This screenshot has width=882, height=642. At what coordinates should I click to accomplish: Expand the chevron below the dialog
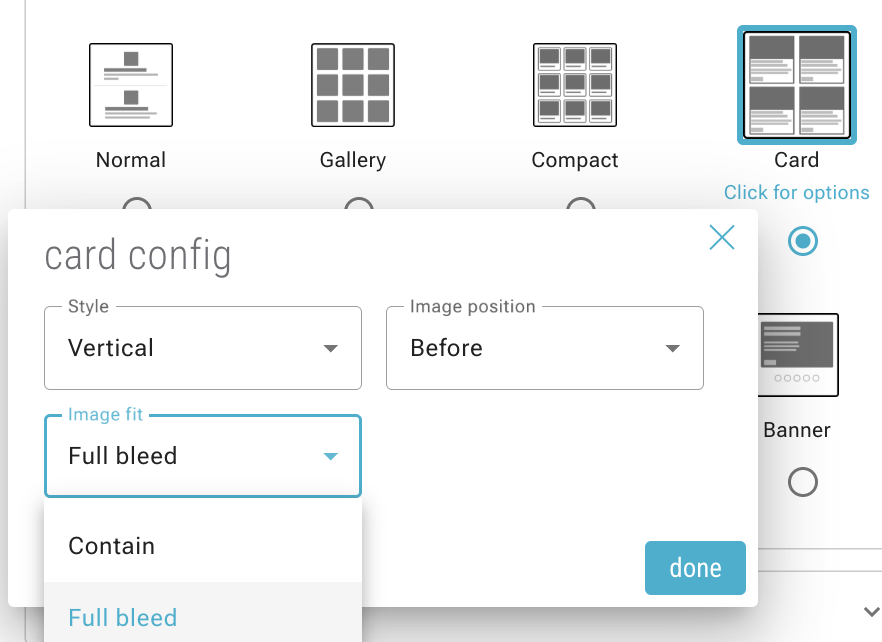(868, 610)
